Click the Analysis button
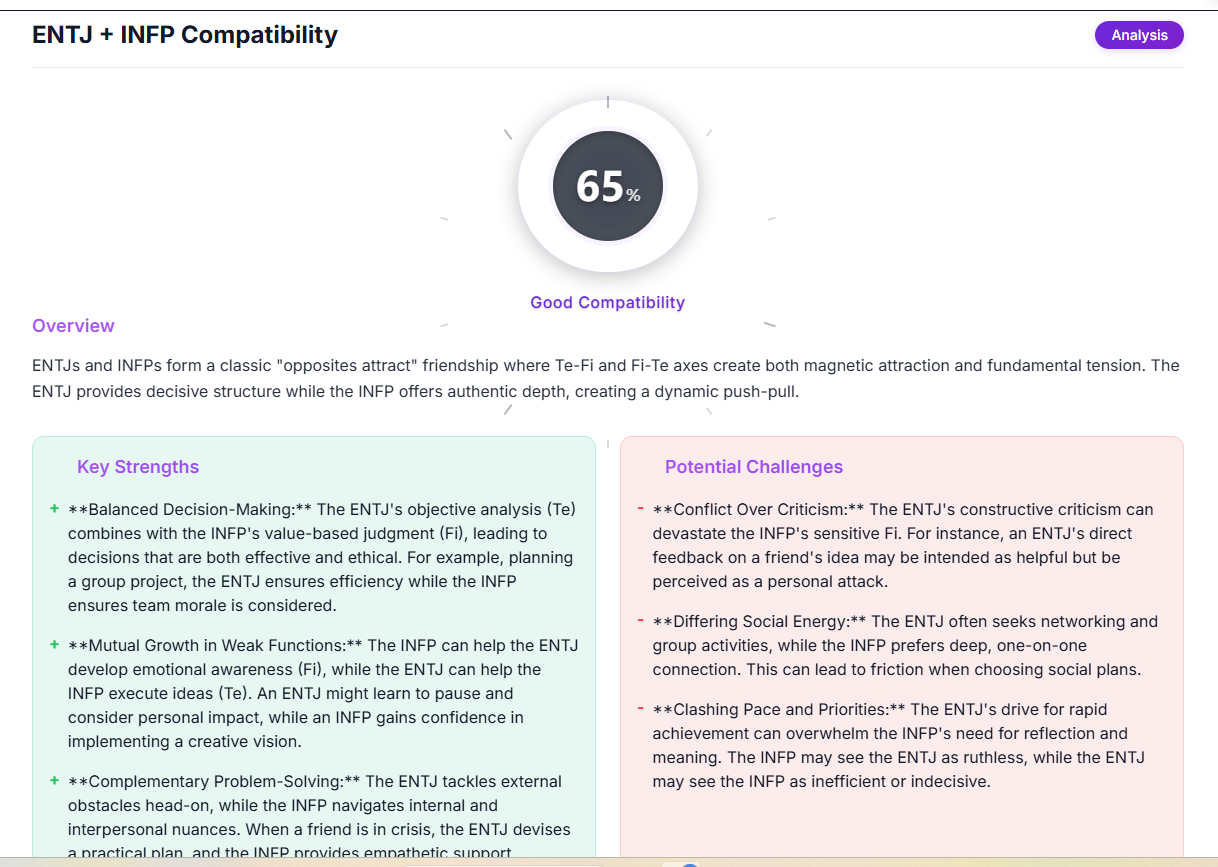The width and height of the screenshot is (1218, 867). (1139, 35)
